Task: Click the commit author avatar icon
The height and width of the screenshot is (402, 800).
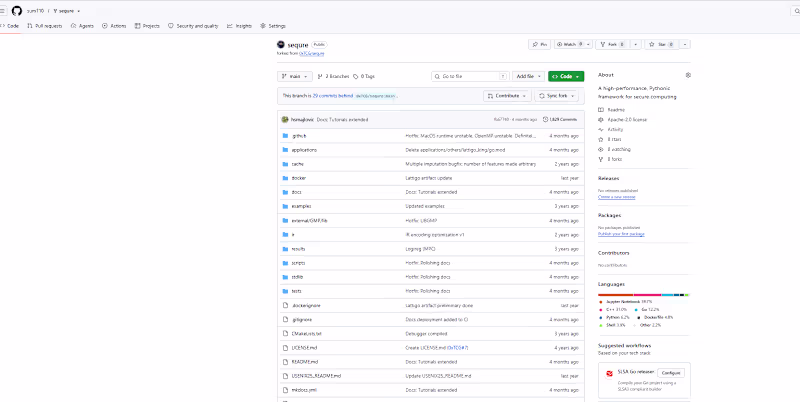Action: [x=285, y=119]
